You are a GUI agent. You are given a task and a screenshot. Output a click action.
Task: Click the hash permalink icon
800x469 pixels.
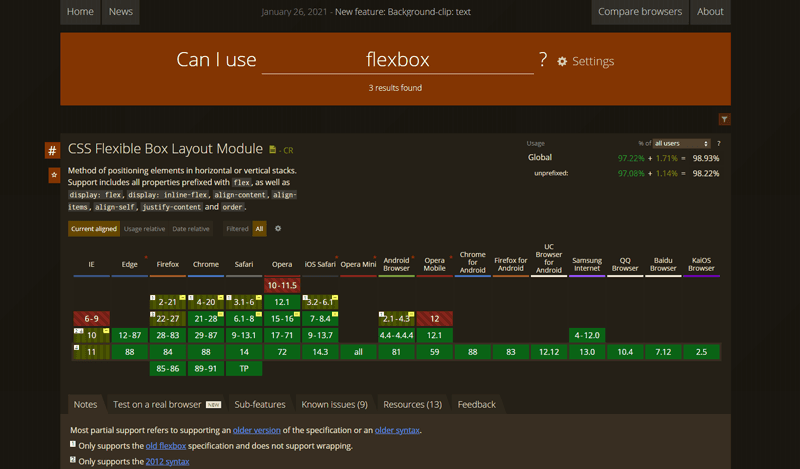52,150
